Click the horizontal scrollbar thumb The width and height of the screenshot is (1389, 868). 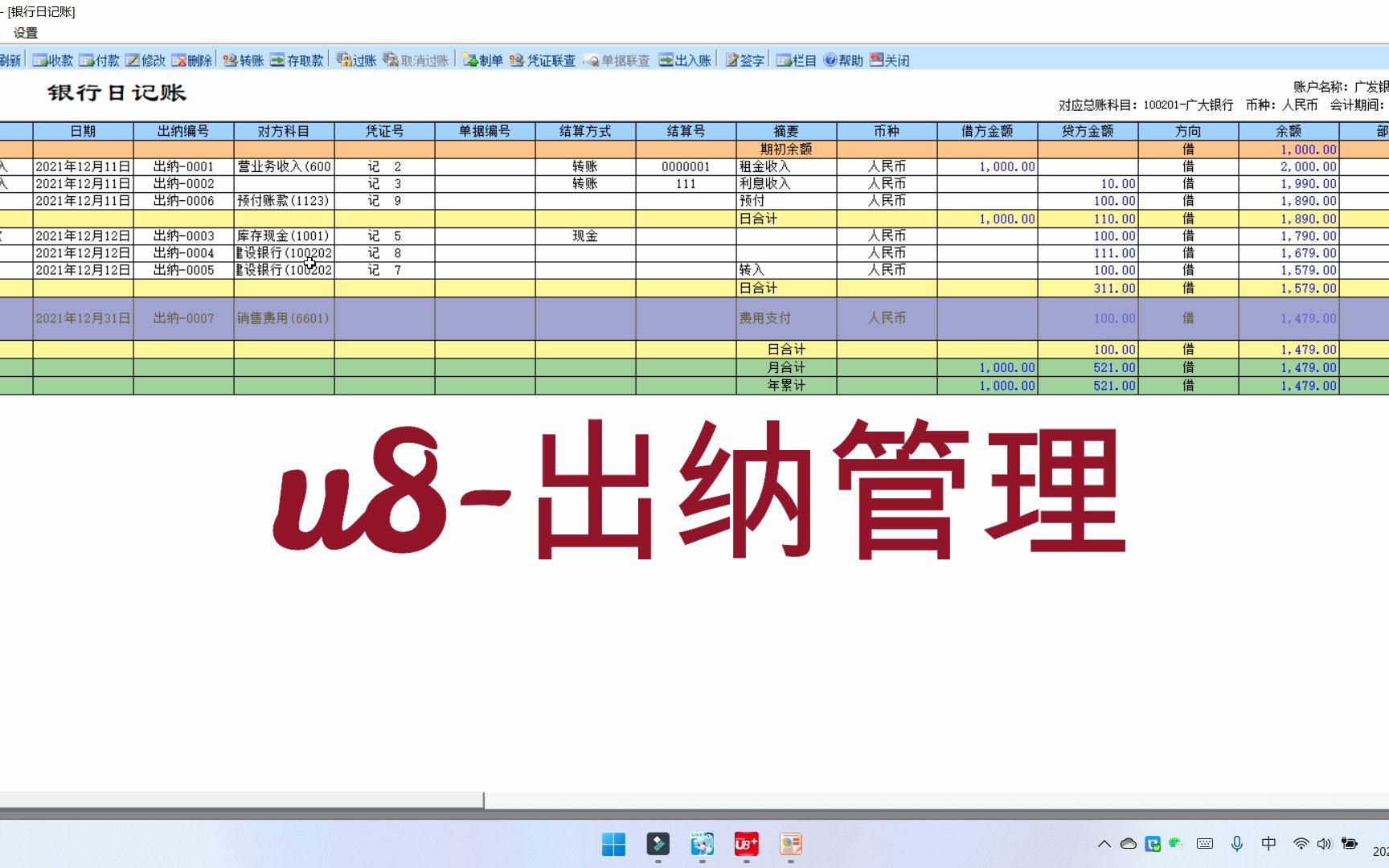coord(241,800)
